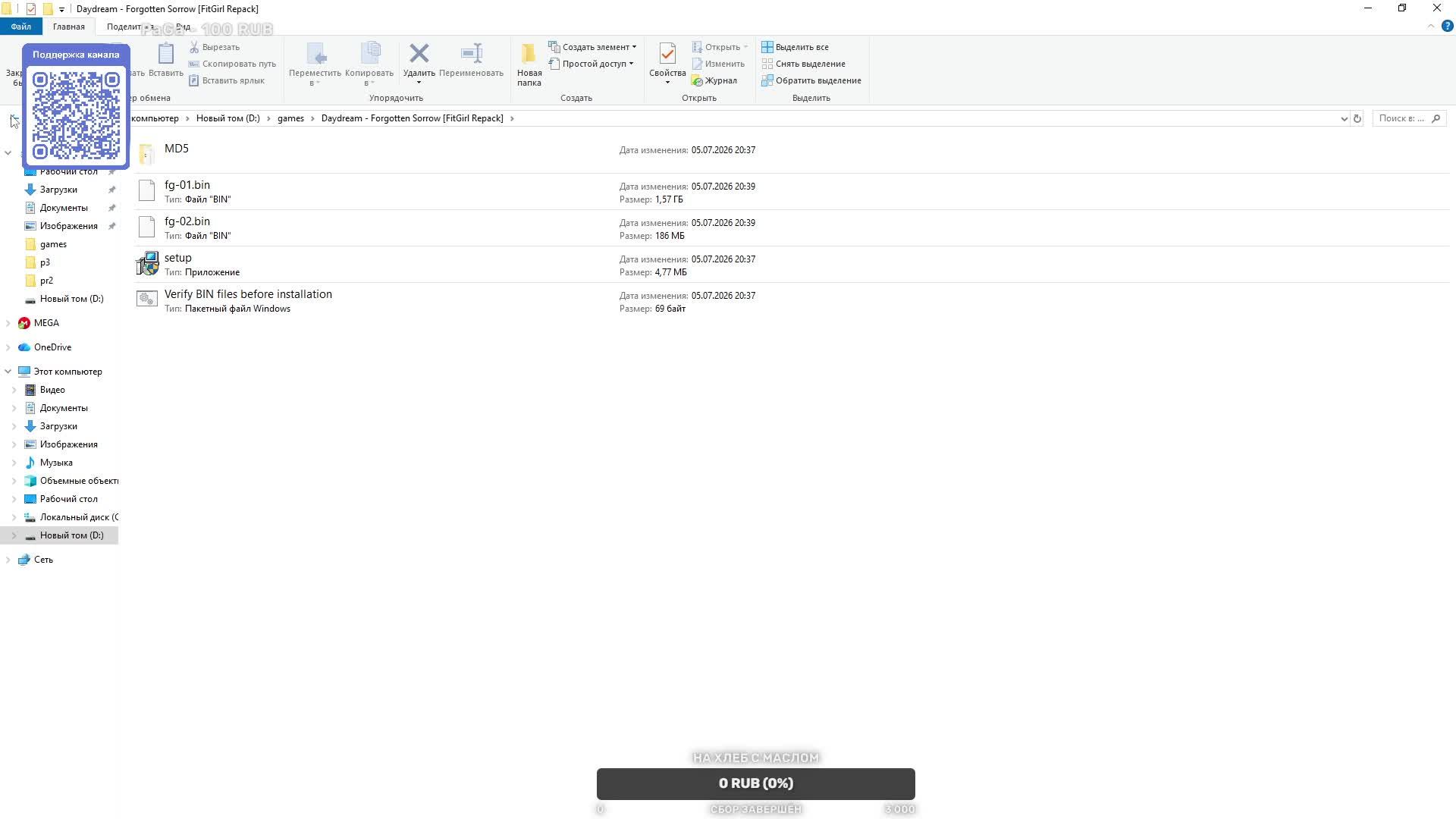This screenshot has width=1456, height=819.
Task: Switch to the Главная ribbon tab
Action: click(69, 27)
